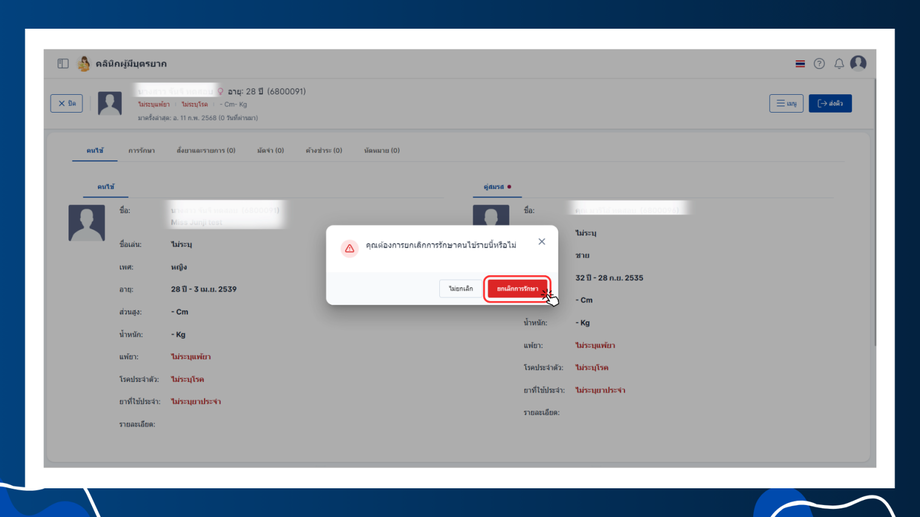The height and width of the screenshot is (517, 920).
Task: Click the คลินิกผู้มีบุตรยาก title
Action: pos(131,63)
